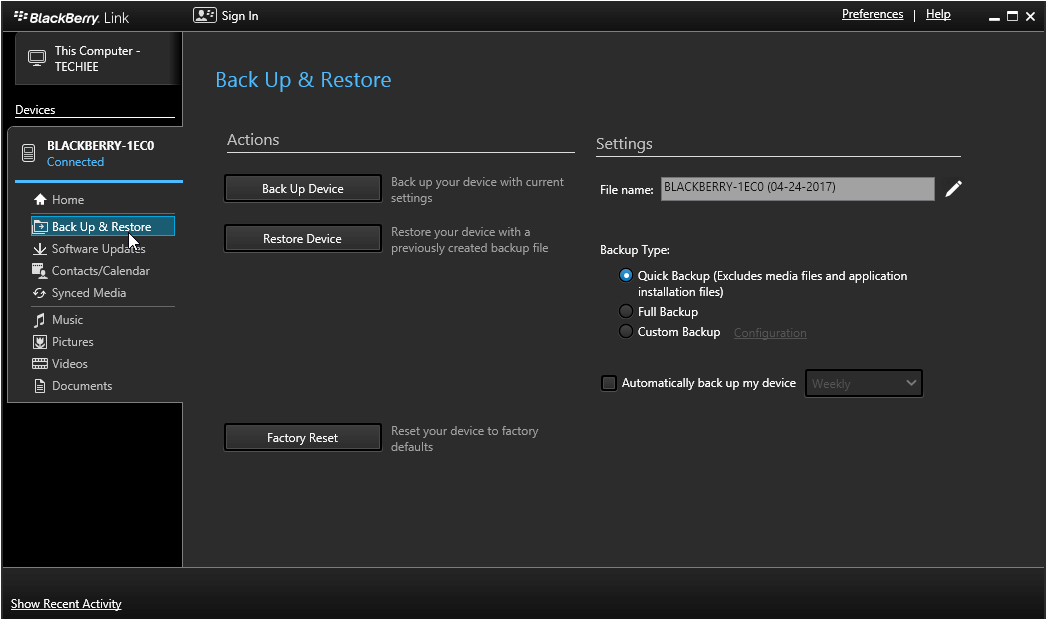Viewport: 1047px width, 620px height.
Task: Open Custom Backup Configuration link
Action: coord(770,331)
